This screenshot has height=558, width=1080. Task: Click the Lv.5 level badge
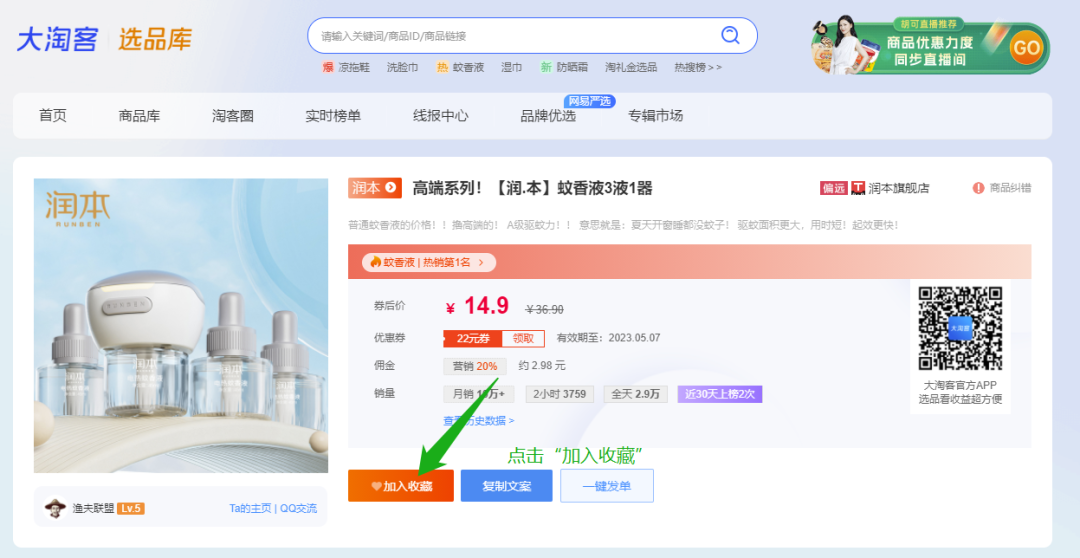(130, 509)
